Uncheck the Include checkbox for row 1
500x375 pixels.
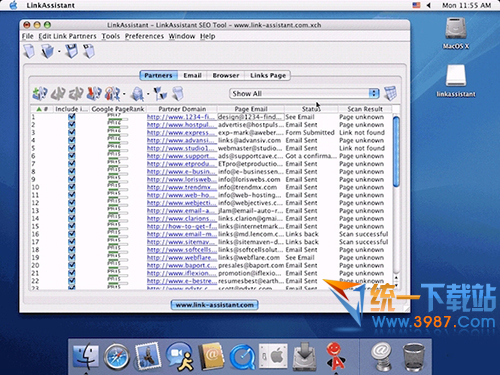pyautogui.click(x=72, y=117)
